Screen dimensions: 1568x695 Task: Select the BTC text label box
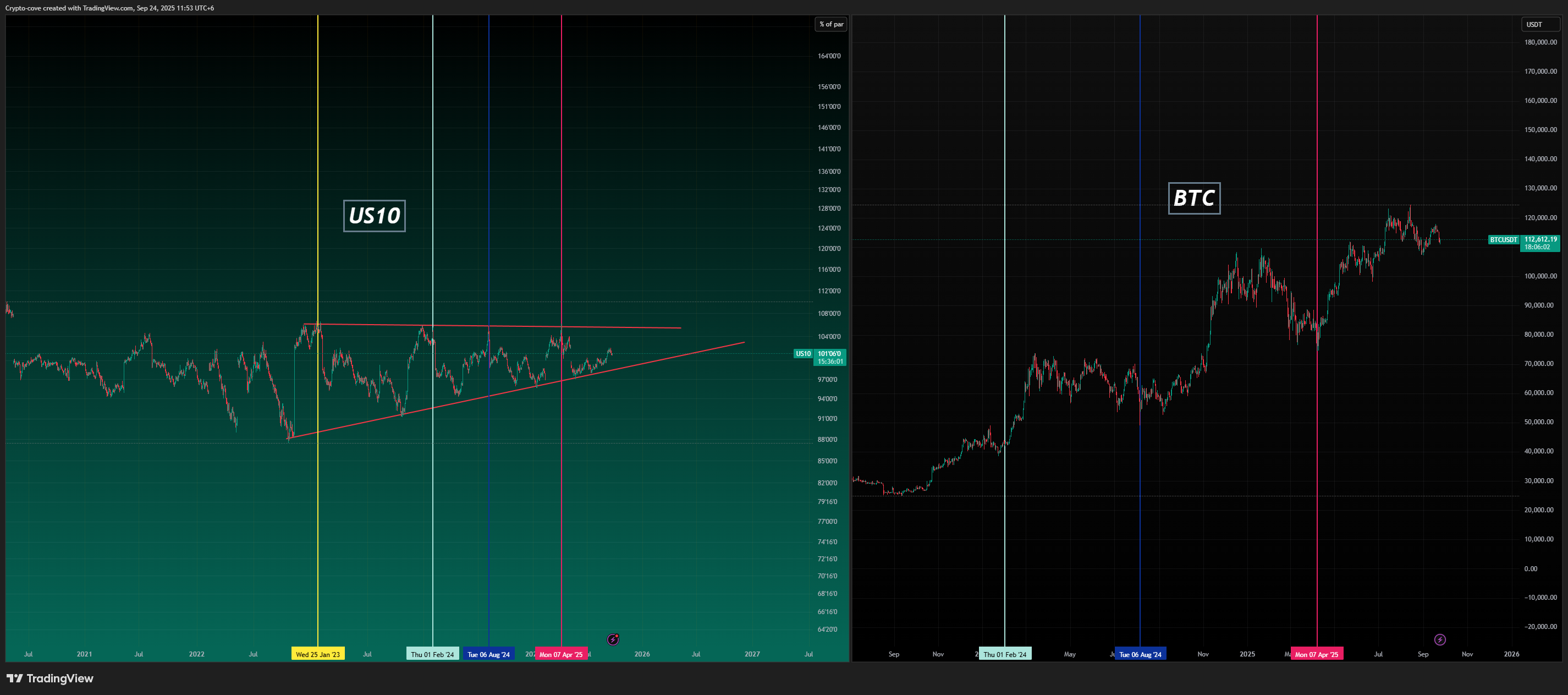(1193, 198)
